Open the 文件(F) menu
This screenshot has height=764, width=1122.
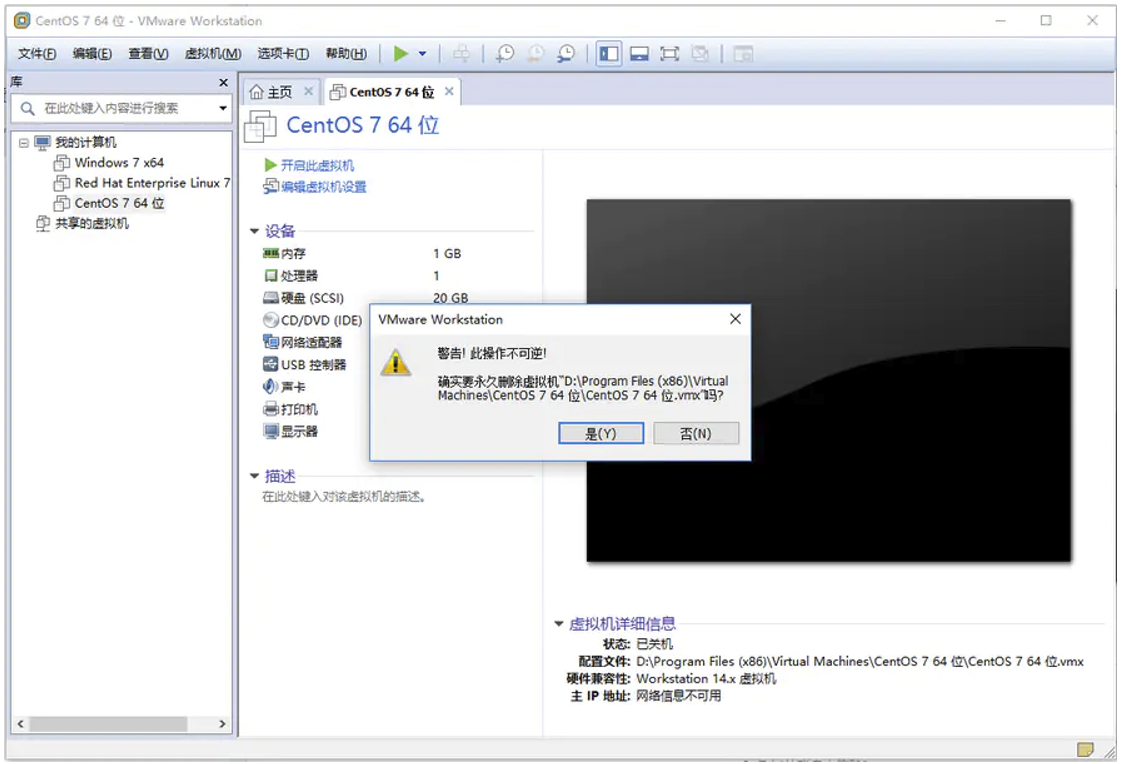[x=37, y=54]
